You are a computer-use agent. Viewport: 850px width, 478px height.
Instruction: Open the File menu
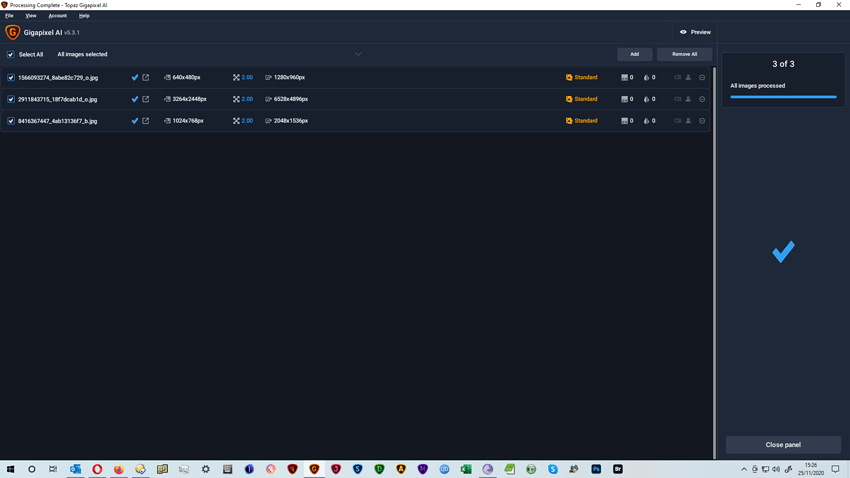(x=9, y=16)
